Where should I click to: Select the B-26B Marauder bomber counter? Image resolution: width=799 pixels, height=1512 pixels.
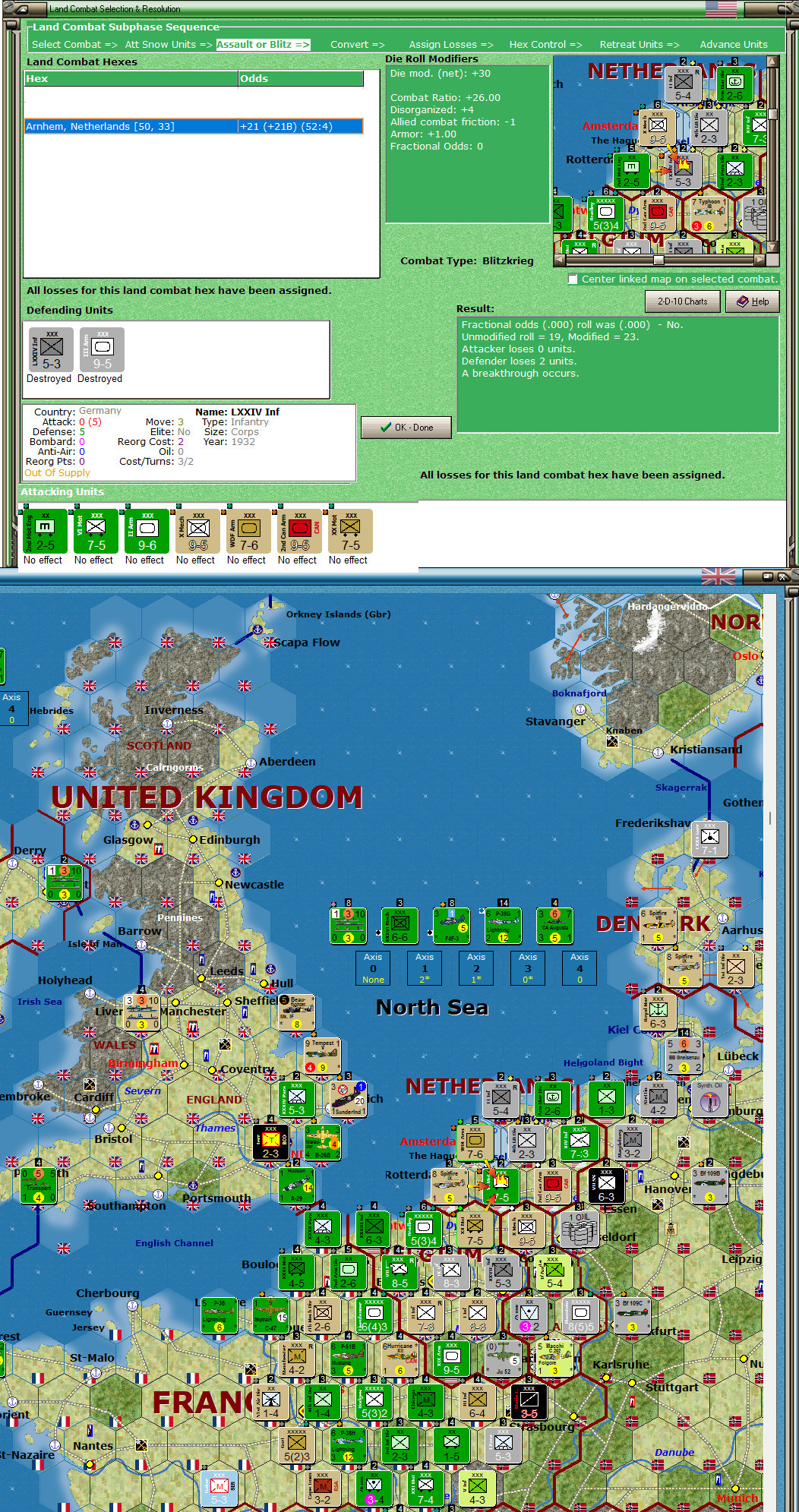tap(323, 1142)
